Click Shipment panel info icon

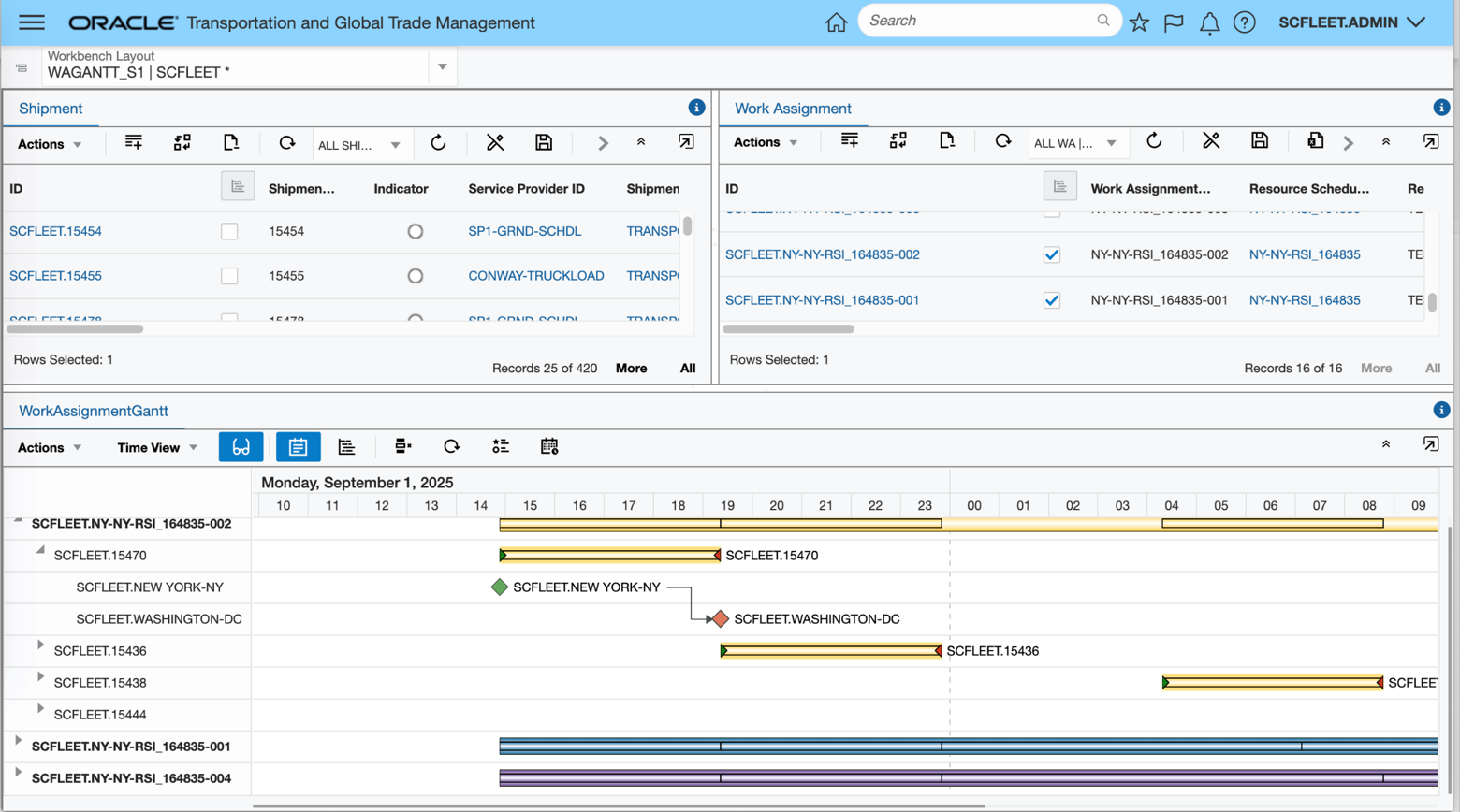[x=696, y=108]
